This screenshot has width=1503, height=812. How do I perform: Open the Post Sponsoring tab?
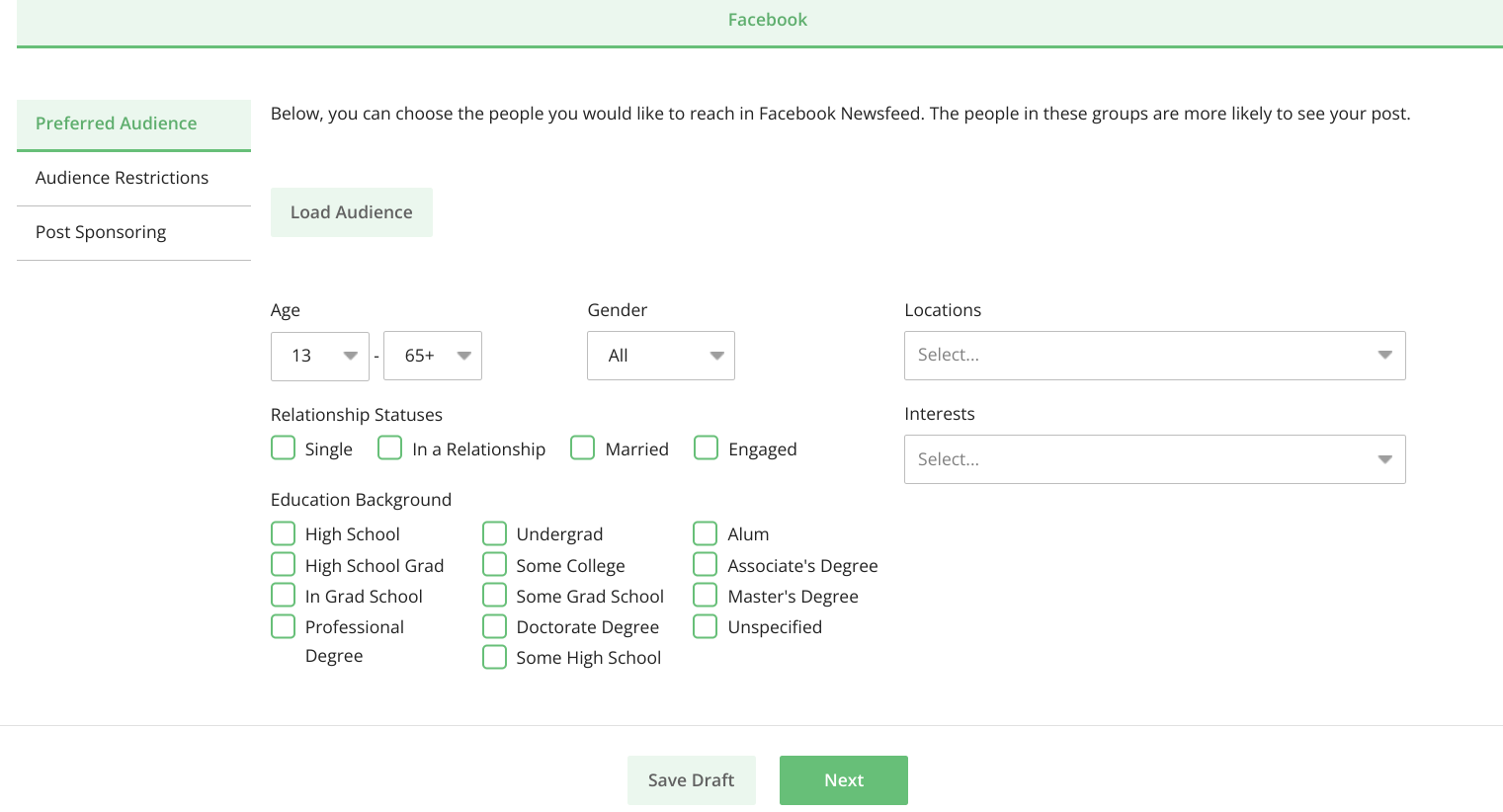point(133,233)
